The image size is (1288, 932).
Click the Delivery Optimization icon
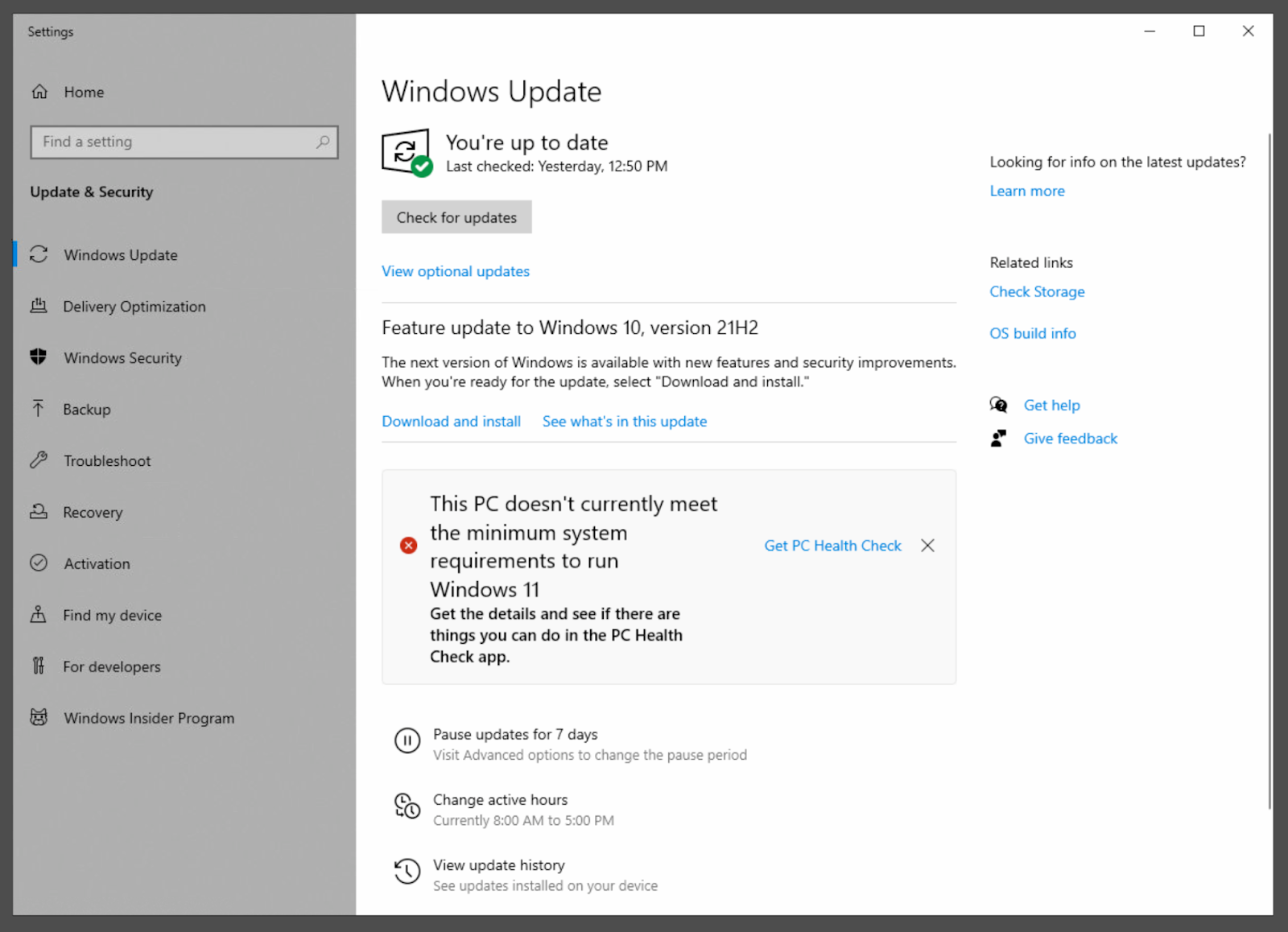[39, 306]
